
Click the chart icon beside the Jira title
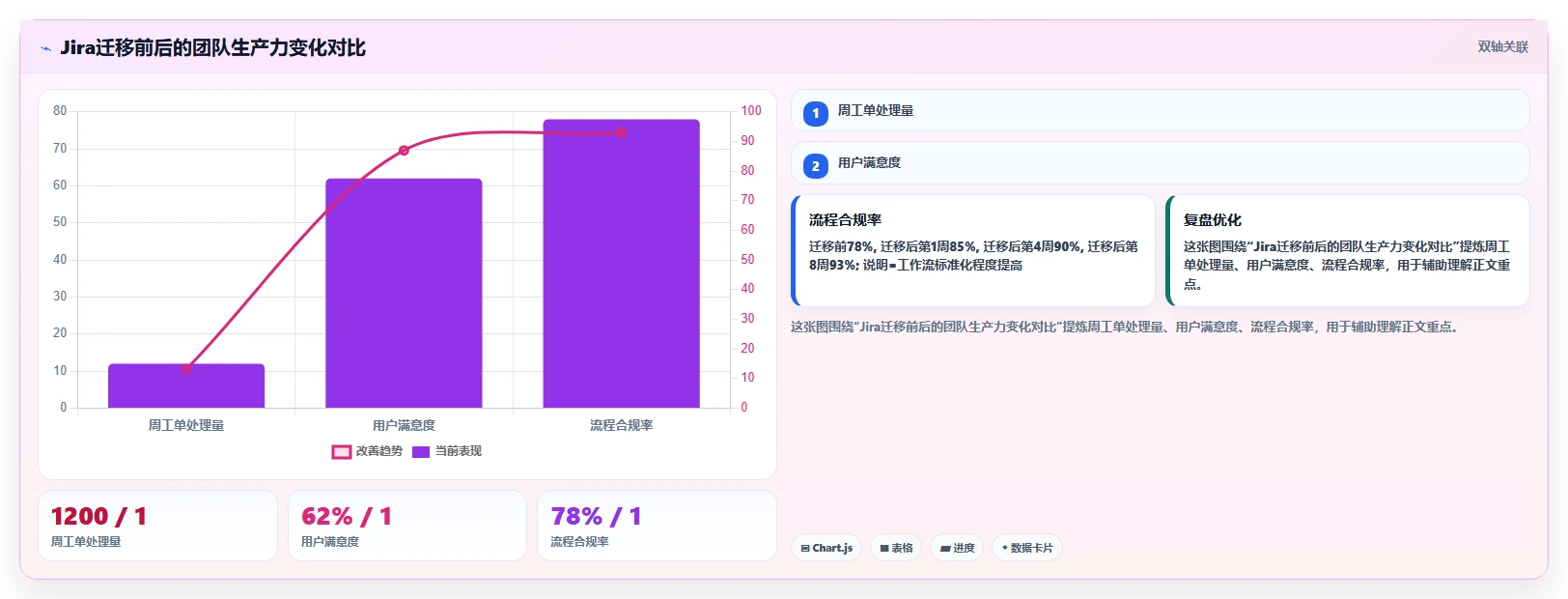pos(45,48)
